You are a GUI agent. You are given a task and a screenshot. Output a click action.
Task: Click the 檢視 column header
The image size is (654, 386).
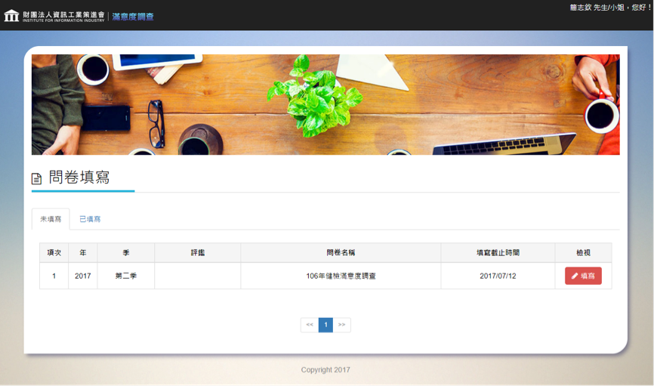[584, 252]
